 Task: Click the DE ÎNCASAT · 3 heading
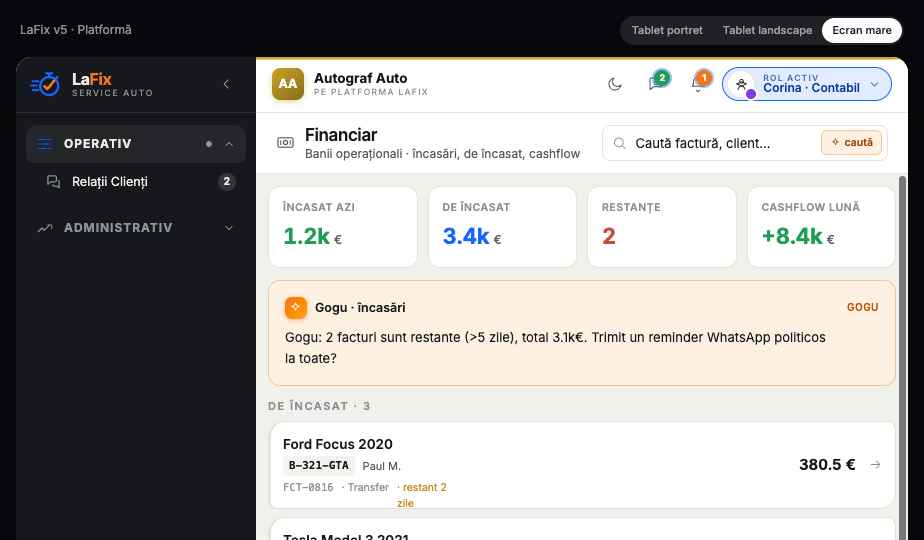[x=319, y=406]
